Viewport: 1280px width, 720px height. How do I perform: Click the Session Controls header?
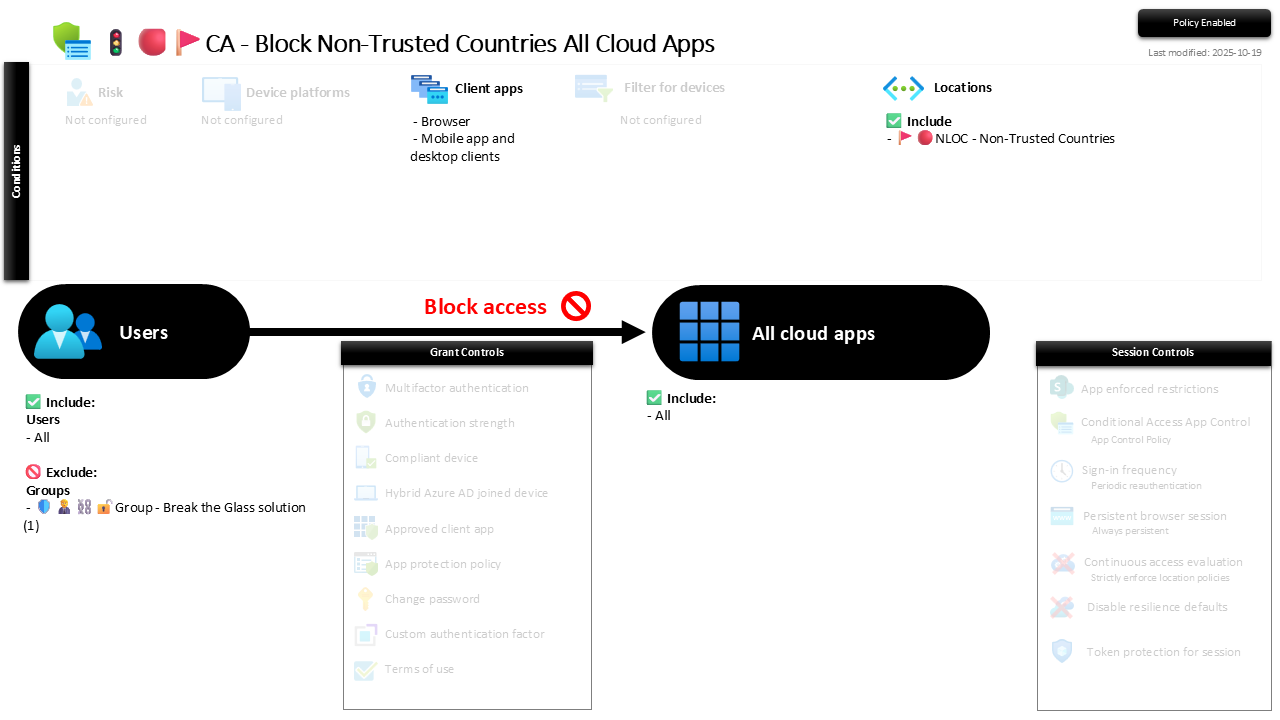click(1153, 353)
